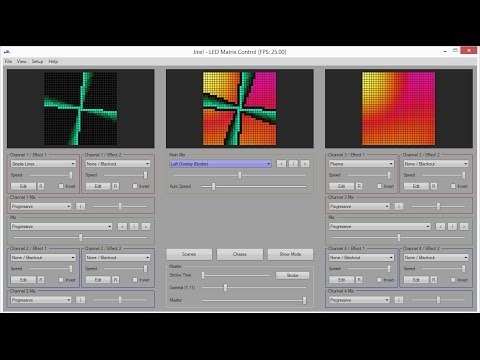Image resolution: width=480 pixels, height=360 pixels.
Task: Check Invert for Channel 3 Effect 1
Action: [x=379, y=186]
